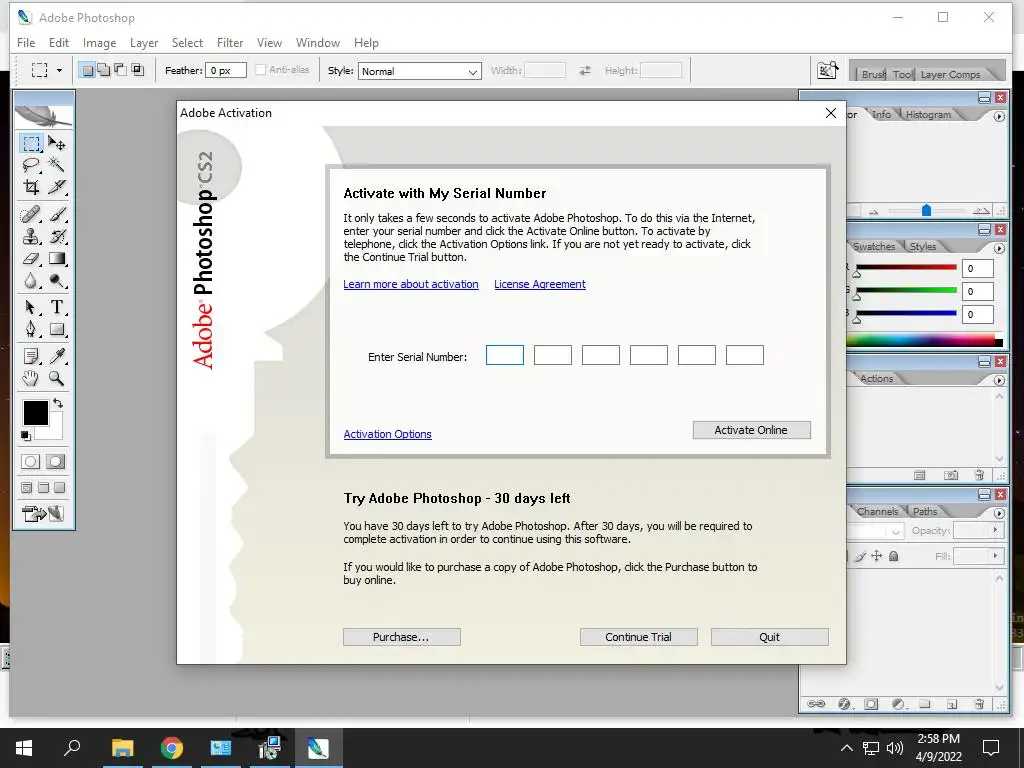Select the Lasso tool
The height and width of the screenshot is (768, 1024).
pos(31,165)
